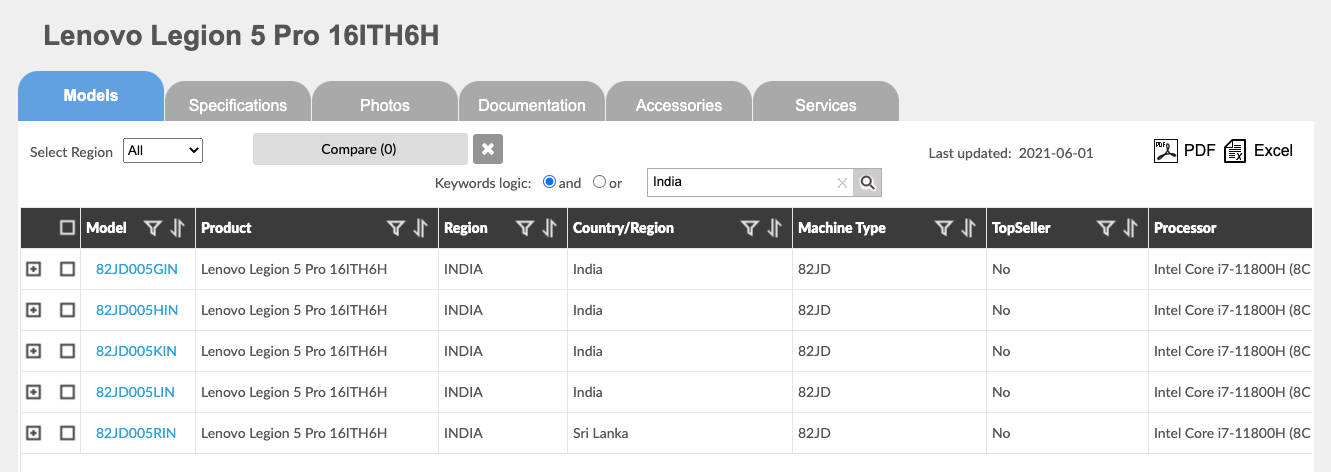
Task: Check the box for model 82JD005KIN
Action: [x=67, y=351]
